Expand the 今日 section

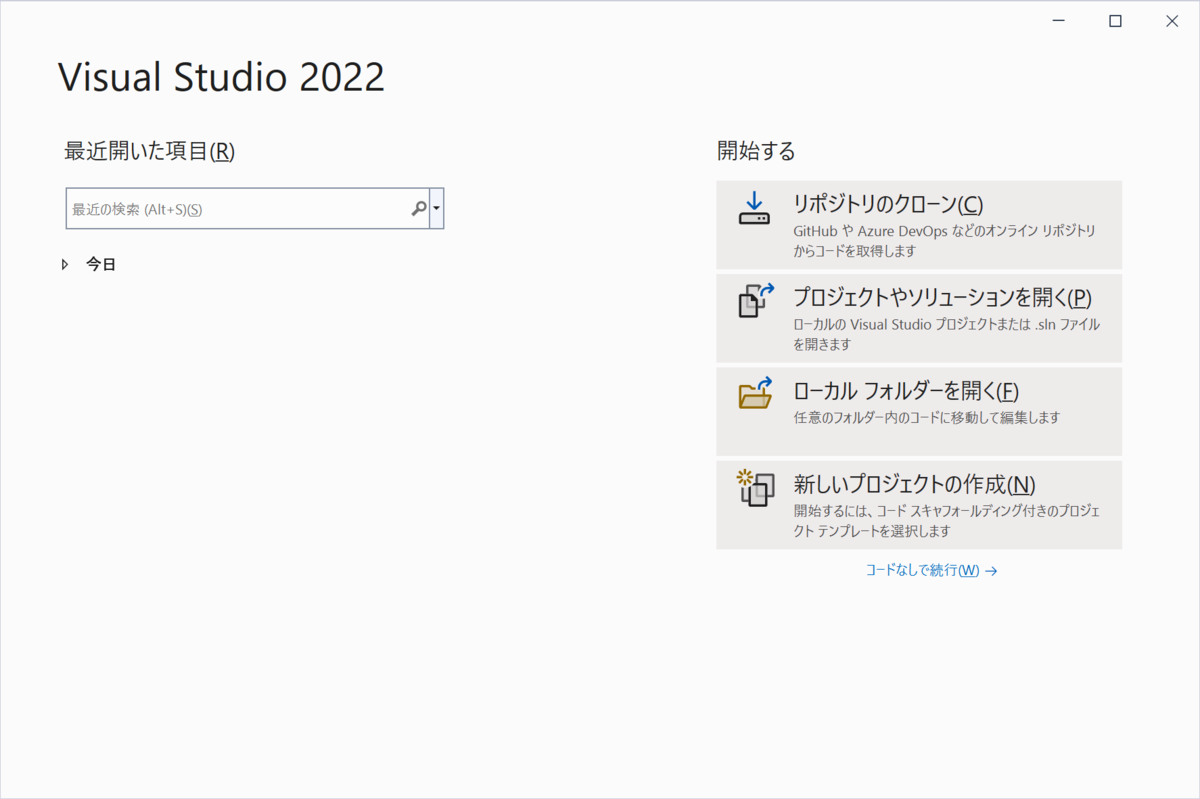[100, 263]
